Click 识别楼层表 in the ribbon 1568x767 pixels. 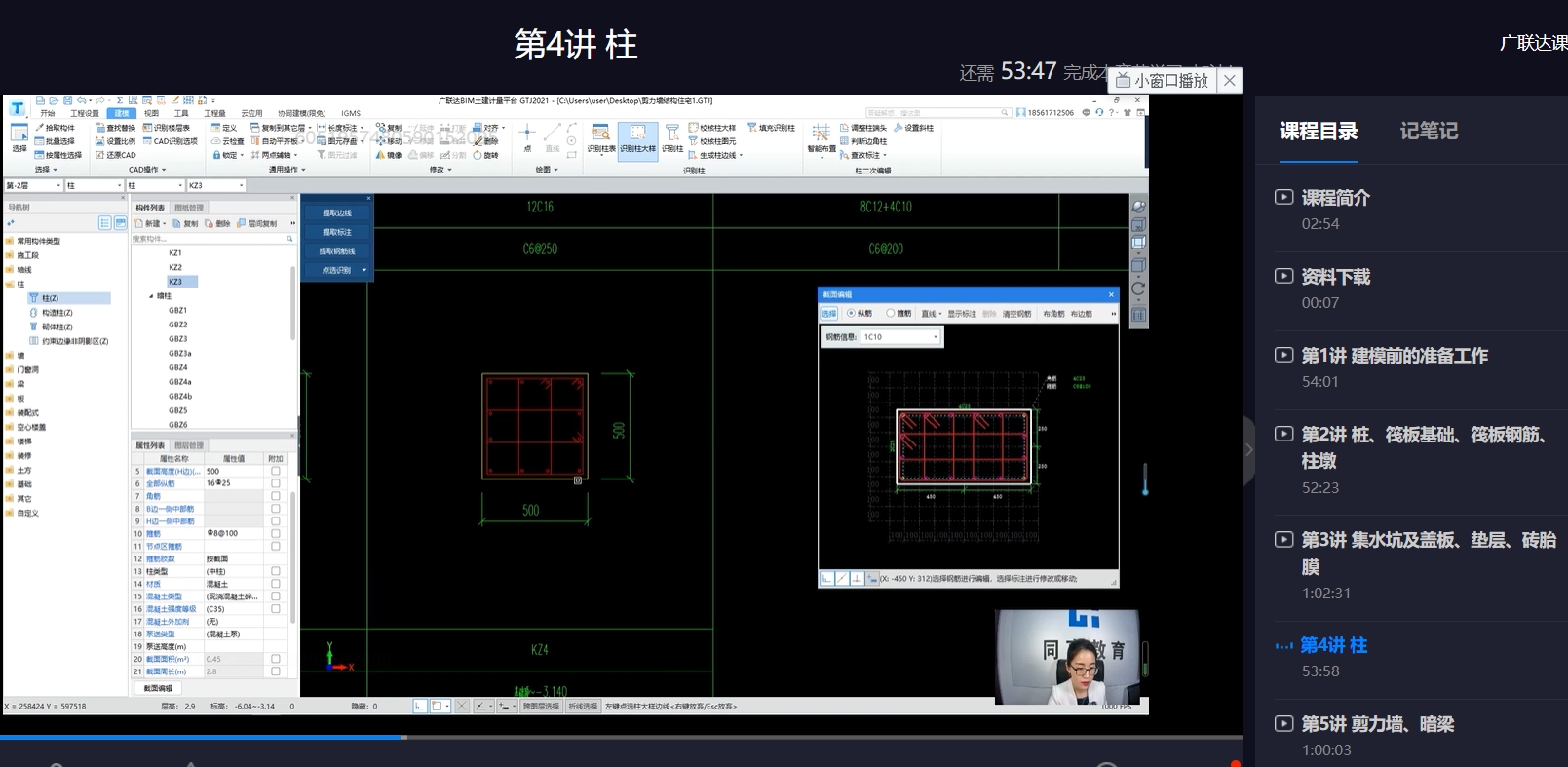[167, 128]
